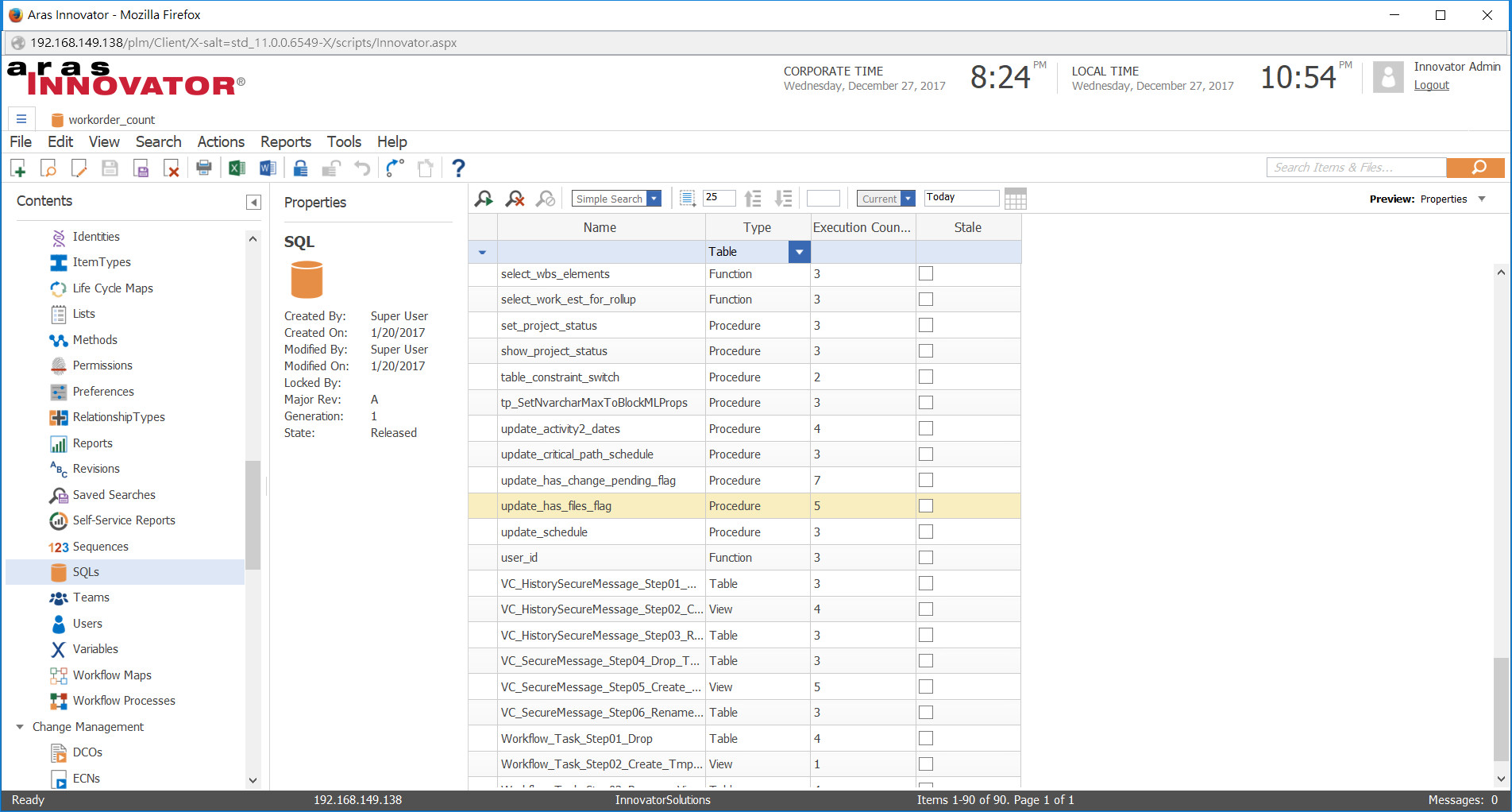Click the Today date input field
The height and width of the screenshot is (812, 1512).
pyautogui.click(x=962, y=198)
